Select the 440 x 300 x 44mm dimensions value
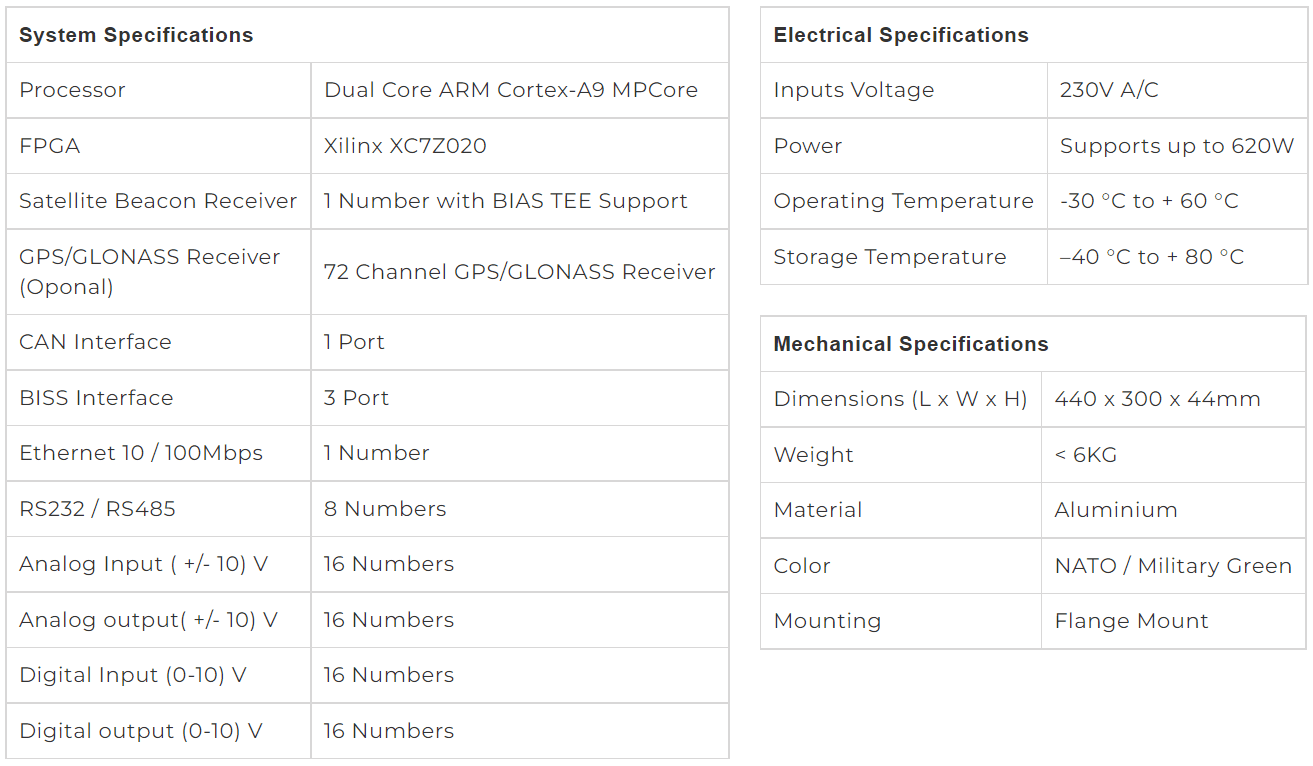The image size is (1313, 766). pos(1158,399)
